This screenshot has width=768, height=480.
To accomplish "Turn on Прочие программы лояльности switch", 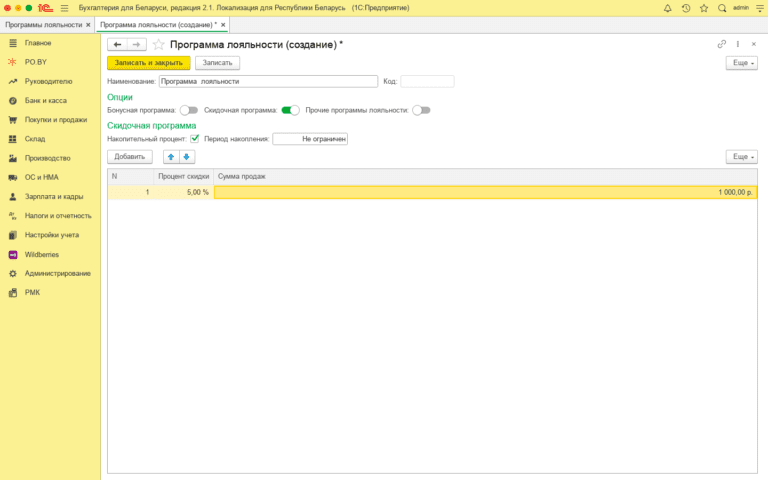I will click(421, 110).
